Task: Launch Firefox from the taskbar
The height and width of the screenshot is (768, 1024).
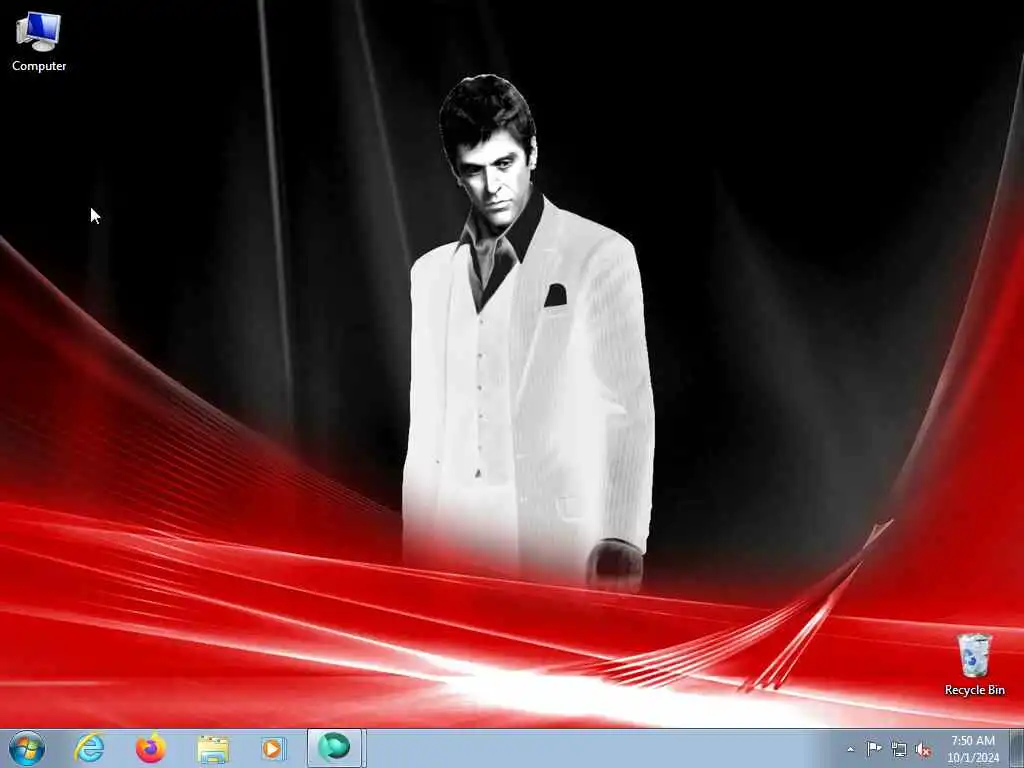Action: pyautogui.click(x=151, y=748)
